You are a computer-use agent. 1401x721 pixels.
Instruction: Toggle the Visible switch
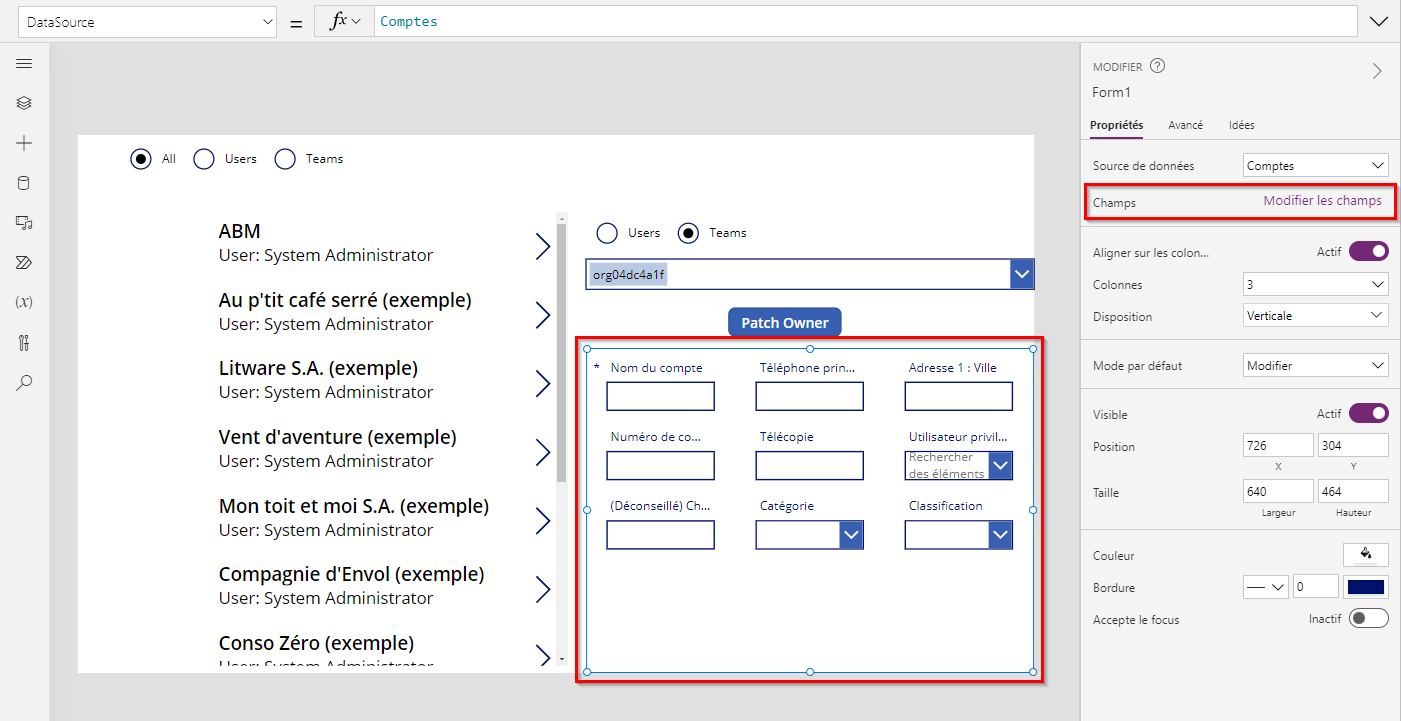coord(1369,413)
